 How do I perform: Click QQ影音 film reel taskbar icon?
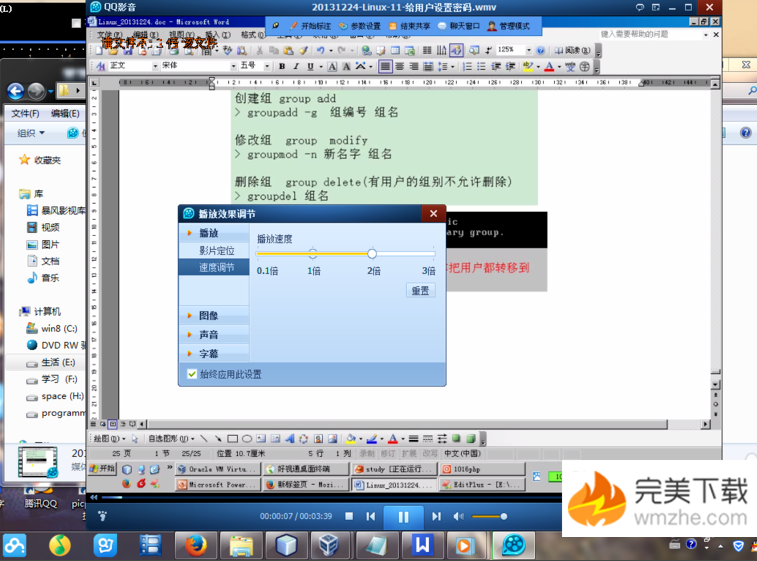tap(514, 546)
